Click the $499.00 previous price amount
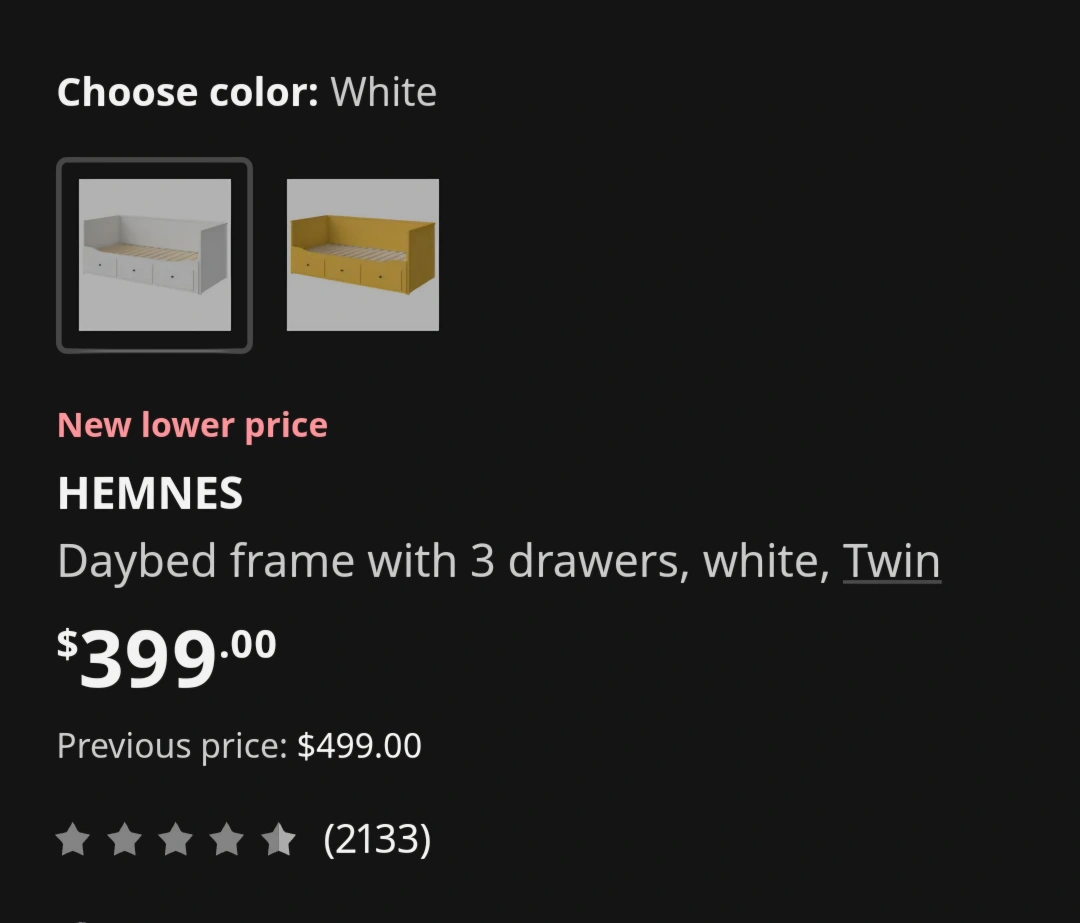Screen dimensions: 1080x923 click(x=359, y=746)
